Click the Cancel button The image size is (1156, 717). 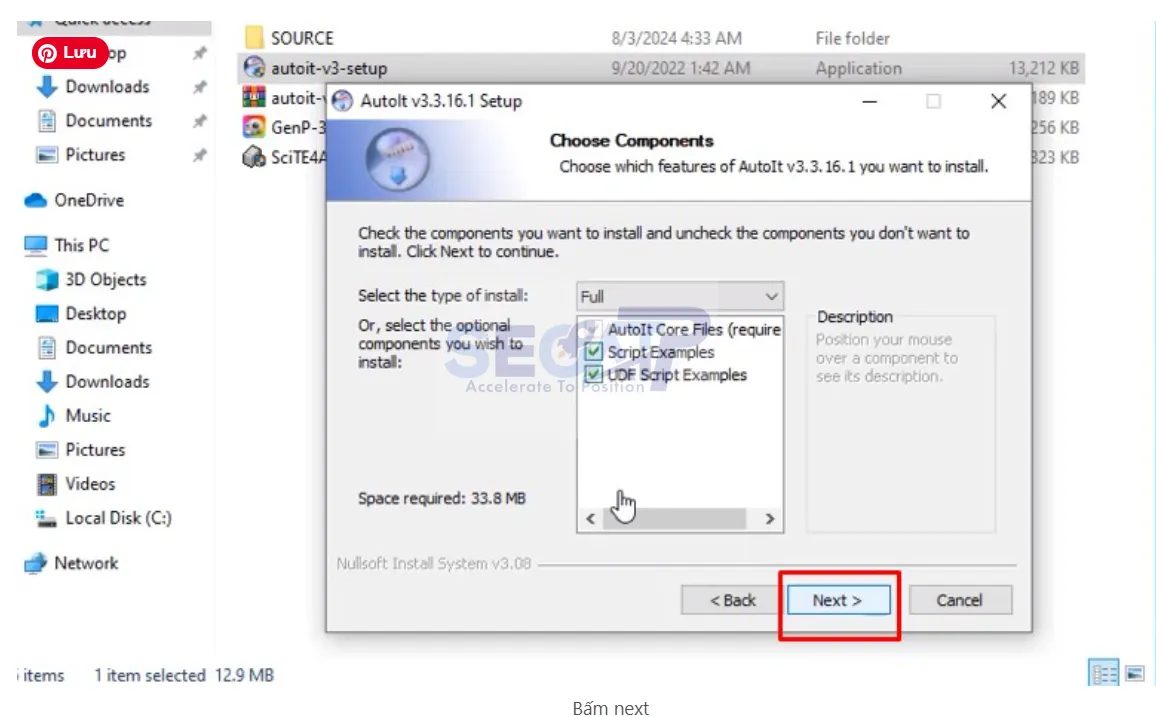[x=960, y=601]
